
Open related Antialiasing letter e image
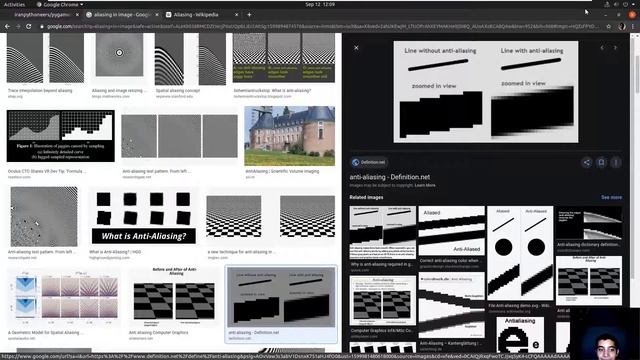point(520,335)
